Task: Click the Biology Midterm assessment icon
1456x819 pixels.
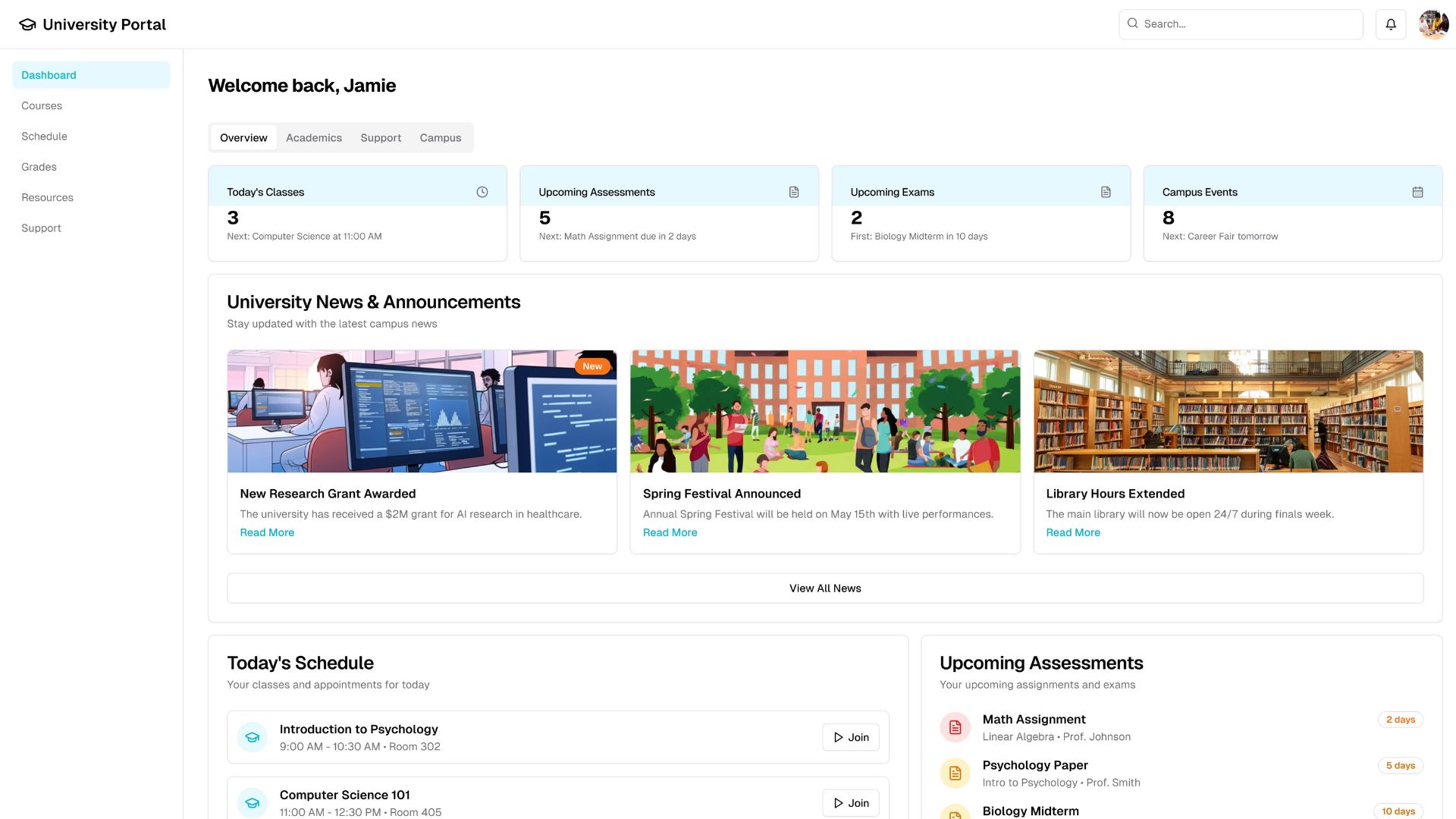Action: pos(955,812)
